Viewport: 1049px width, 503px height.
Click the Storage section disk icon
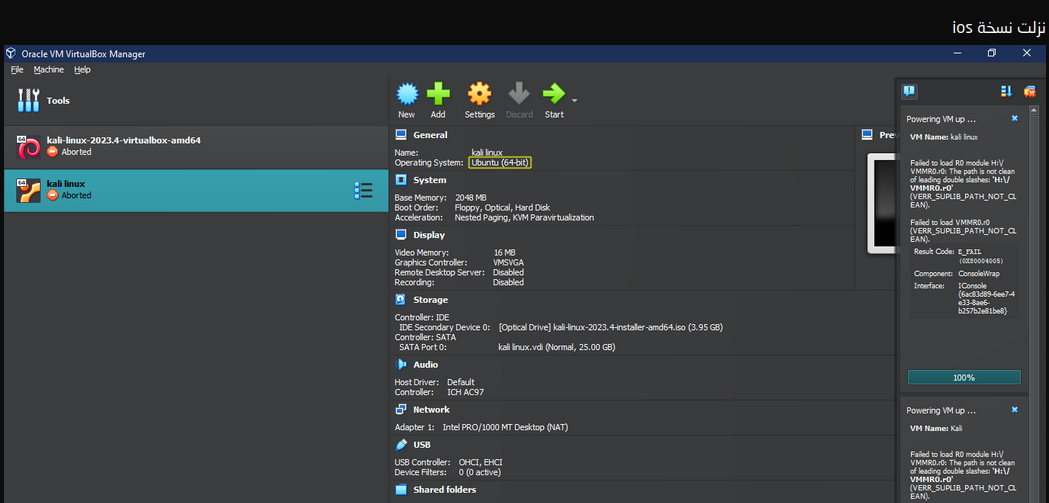pos(401,300)
